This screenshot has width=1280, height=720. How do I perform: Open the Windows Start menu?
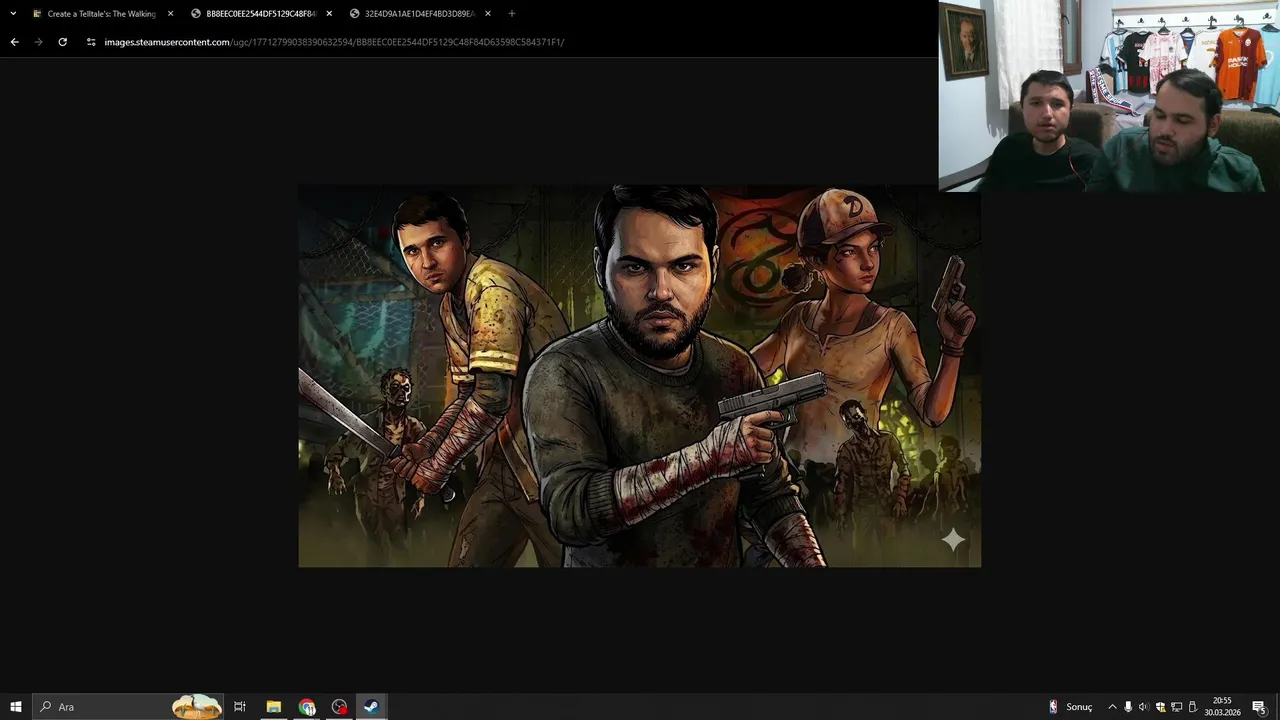coord(16,707)
